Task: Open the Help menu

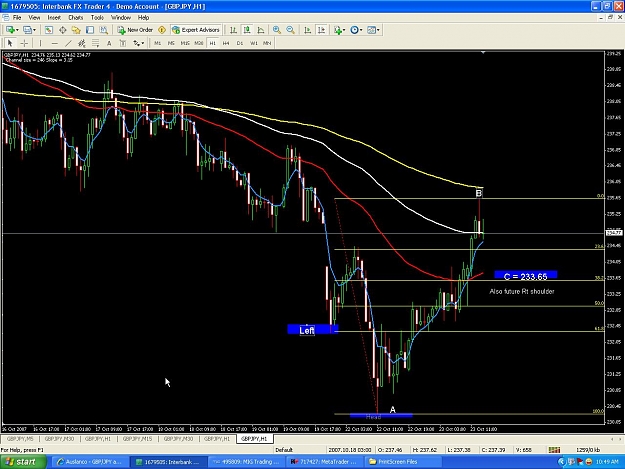Action: click(x=143, y=18)
